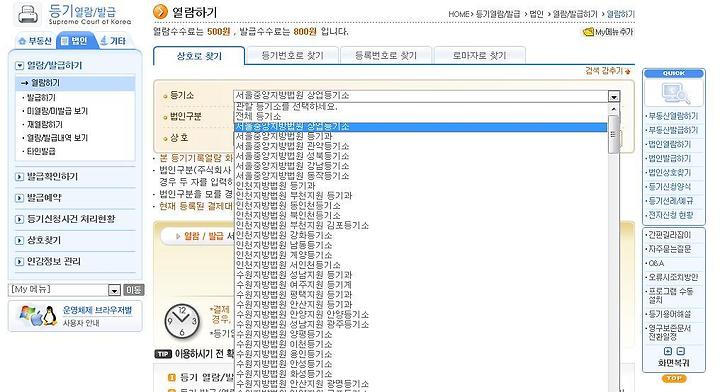Click the QUICK menu computer search icon
The width and height of the screenshot is (720, 392).
tap(675, 93)
